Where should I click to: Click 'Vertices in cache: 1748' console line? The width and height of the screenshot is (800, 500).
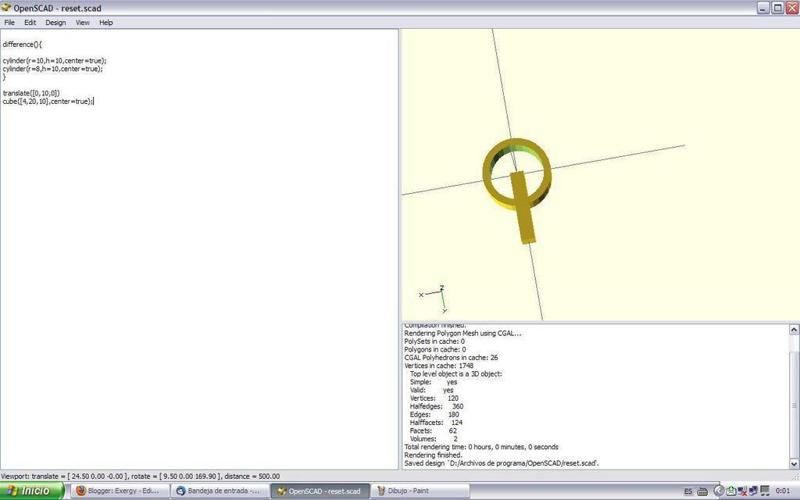click(439, 366)
